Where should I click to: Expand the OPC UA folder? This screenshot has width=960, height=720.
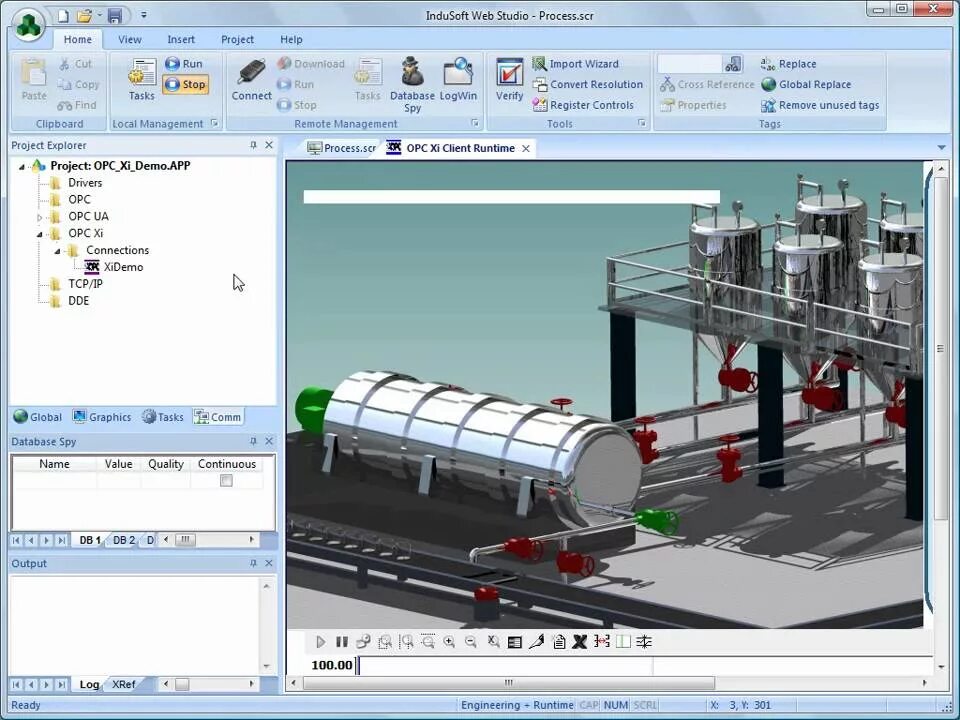pos(39,217)
